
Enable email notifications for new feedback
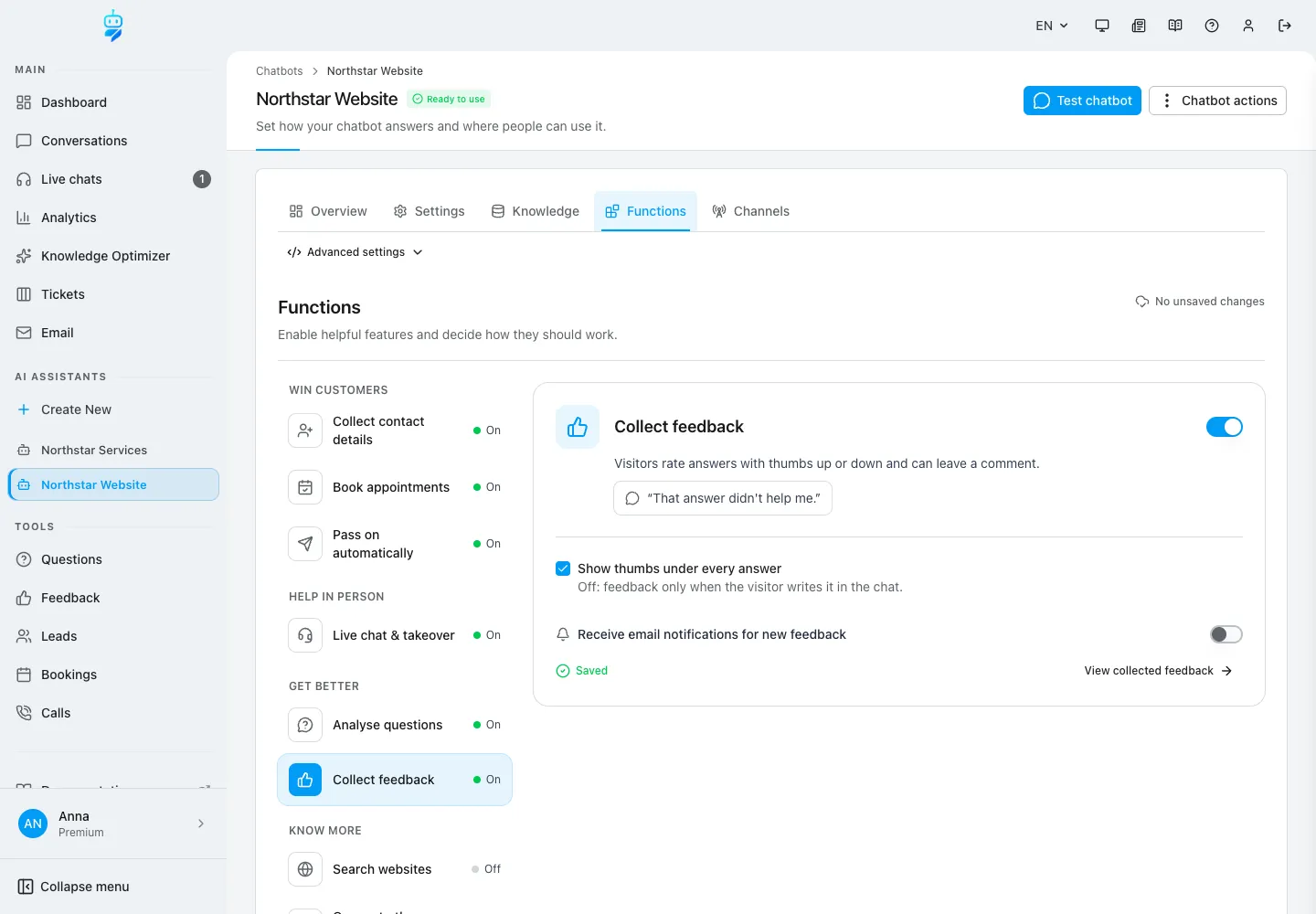tap(1226, 634)
